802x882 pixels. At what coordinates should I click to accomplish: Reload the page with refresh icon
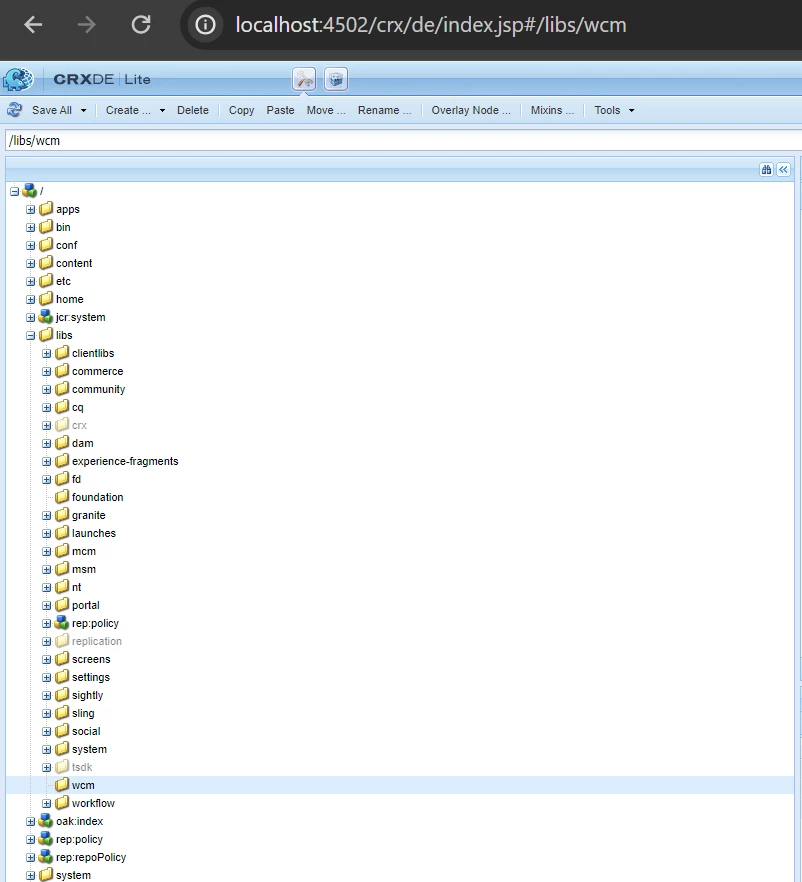[141, 25]
